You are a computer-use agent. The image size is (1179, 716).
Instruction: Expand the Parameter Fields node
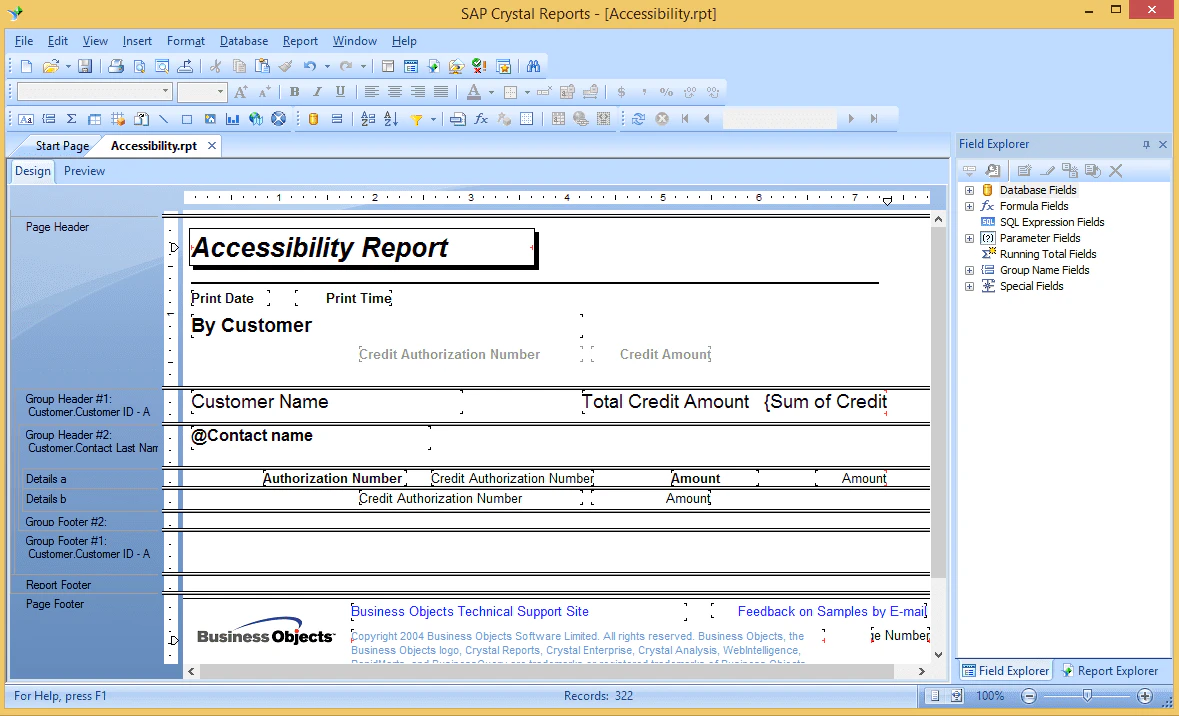point(969,238)
